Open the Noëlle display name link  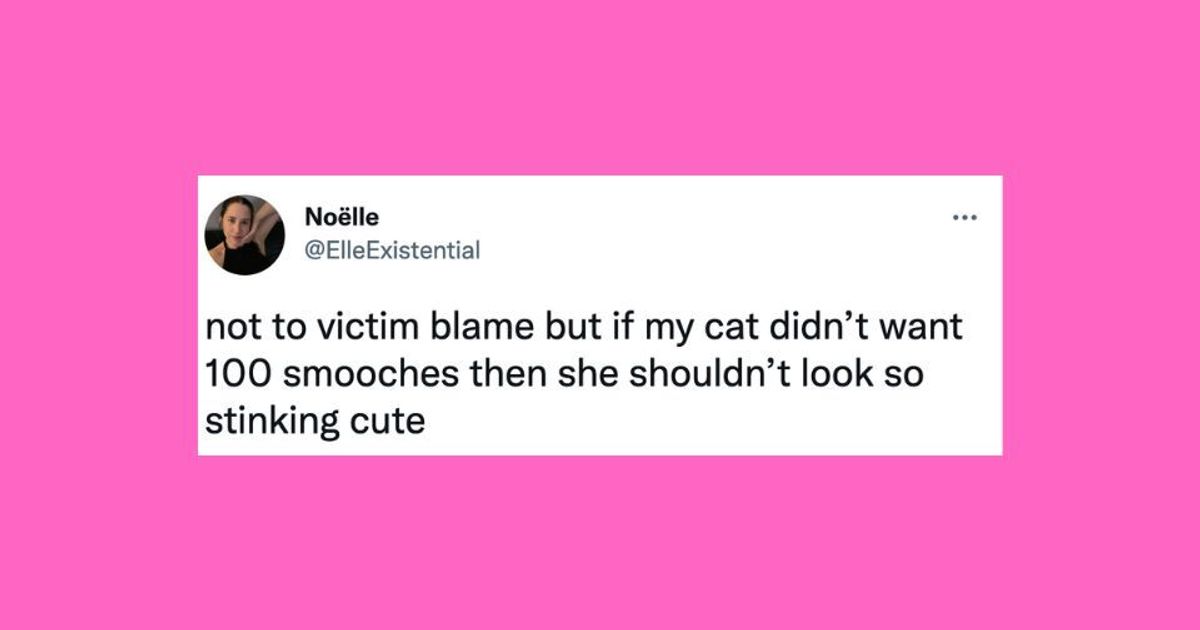pos(339,217)
